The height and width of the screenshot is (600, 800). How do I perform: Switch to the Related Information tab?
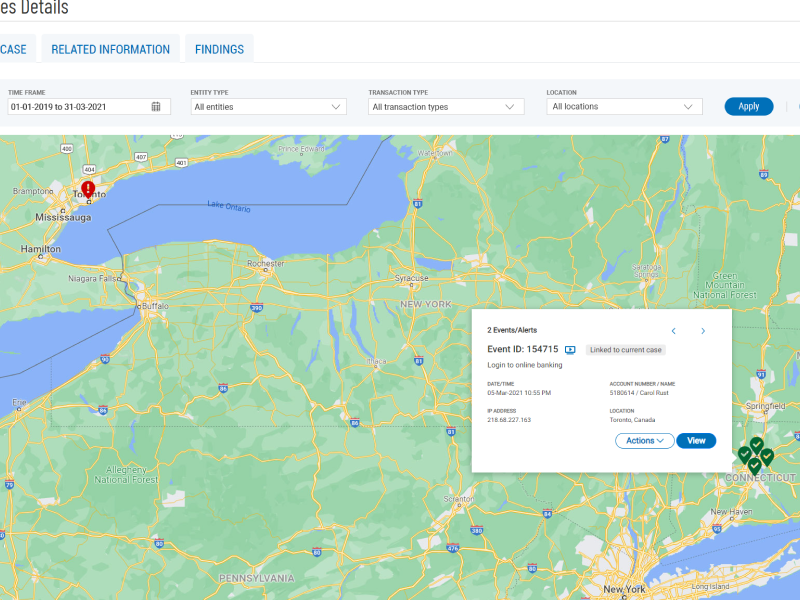(x=110, y=49)
